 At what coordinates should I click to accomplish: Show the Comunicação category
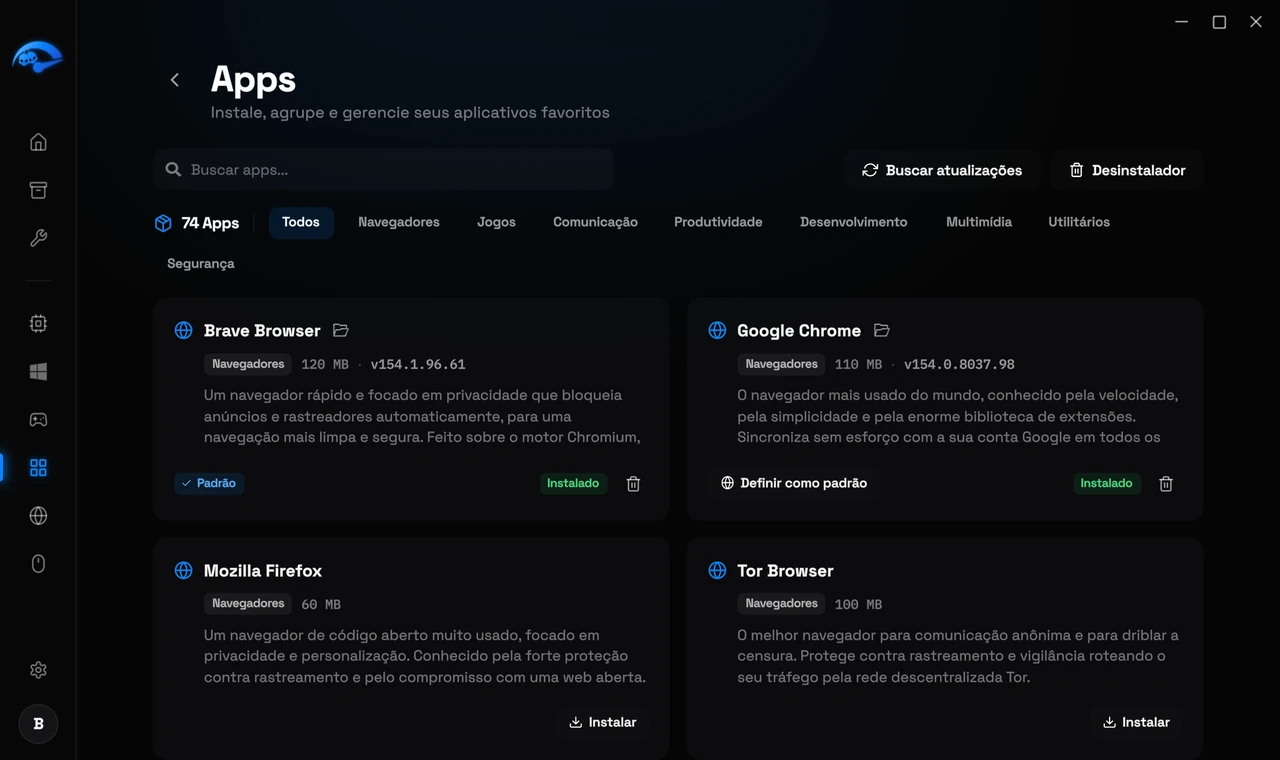pos(595,222)
